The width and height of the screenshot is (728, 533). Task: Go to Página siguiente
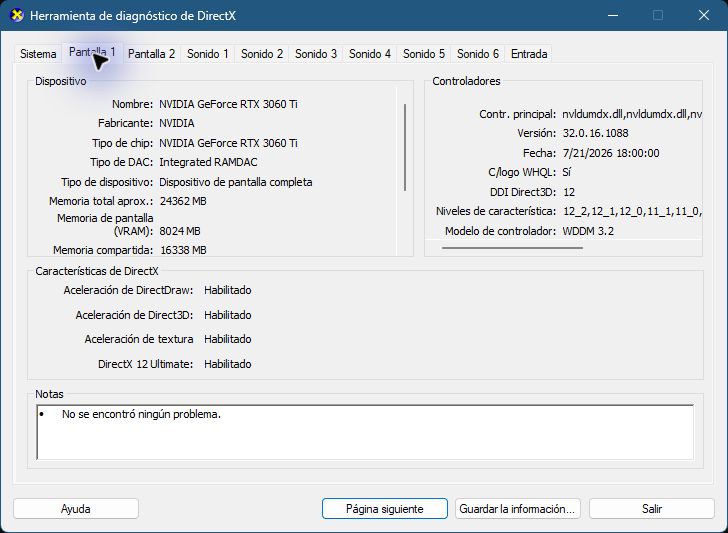point(384,509)
